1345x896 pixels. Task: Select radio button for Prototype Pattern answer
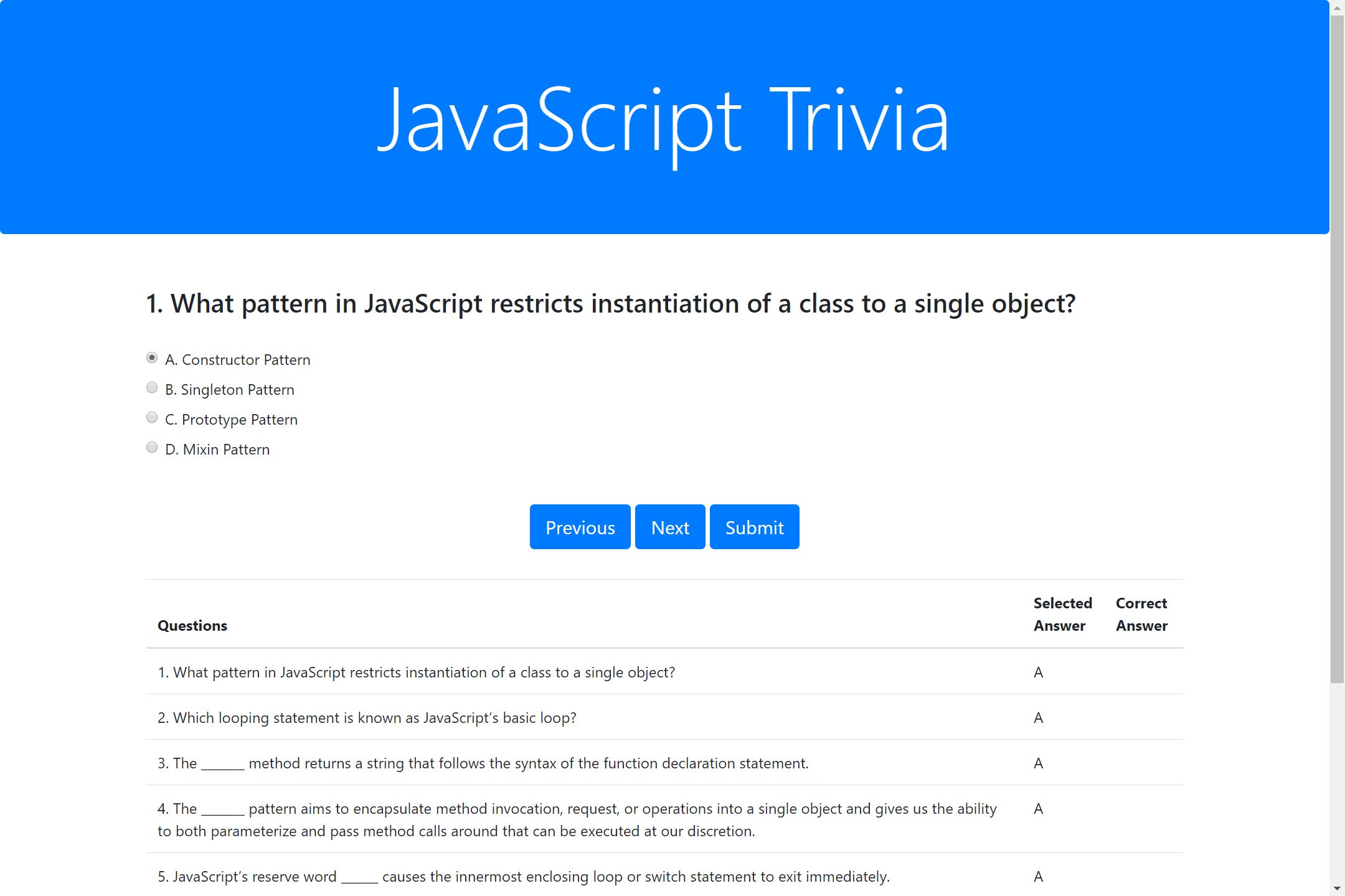click(x=152, y=417)
